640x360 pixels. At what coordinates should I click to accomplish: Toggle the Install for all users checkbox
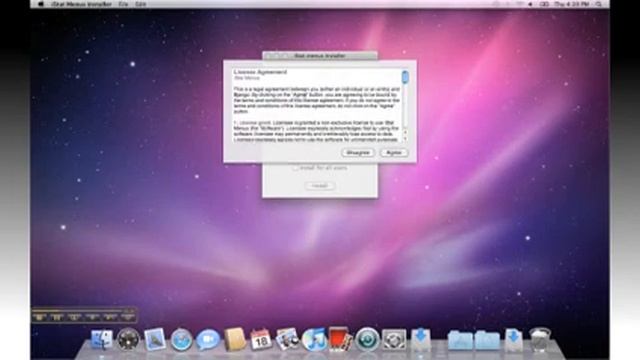[x=295, y=168]
